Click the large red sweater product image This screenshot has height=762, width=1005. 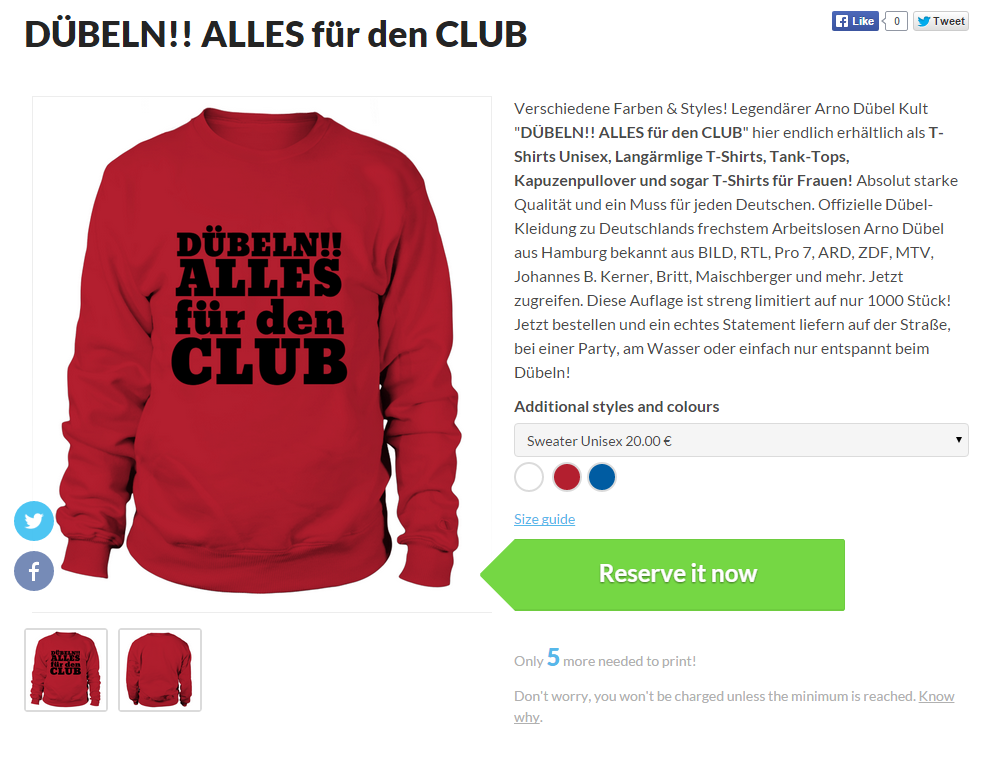click(262, 354)
